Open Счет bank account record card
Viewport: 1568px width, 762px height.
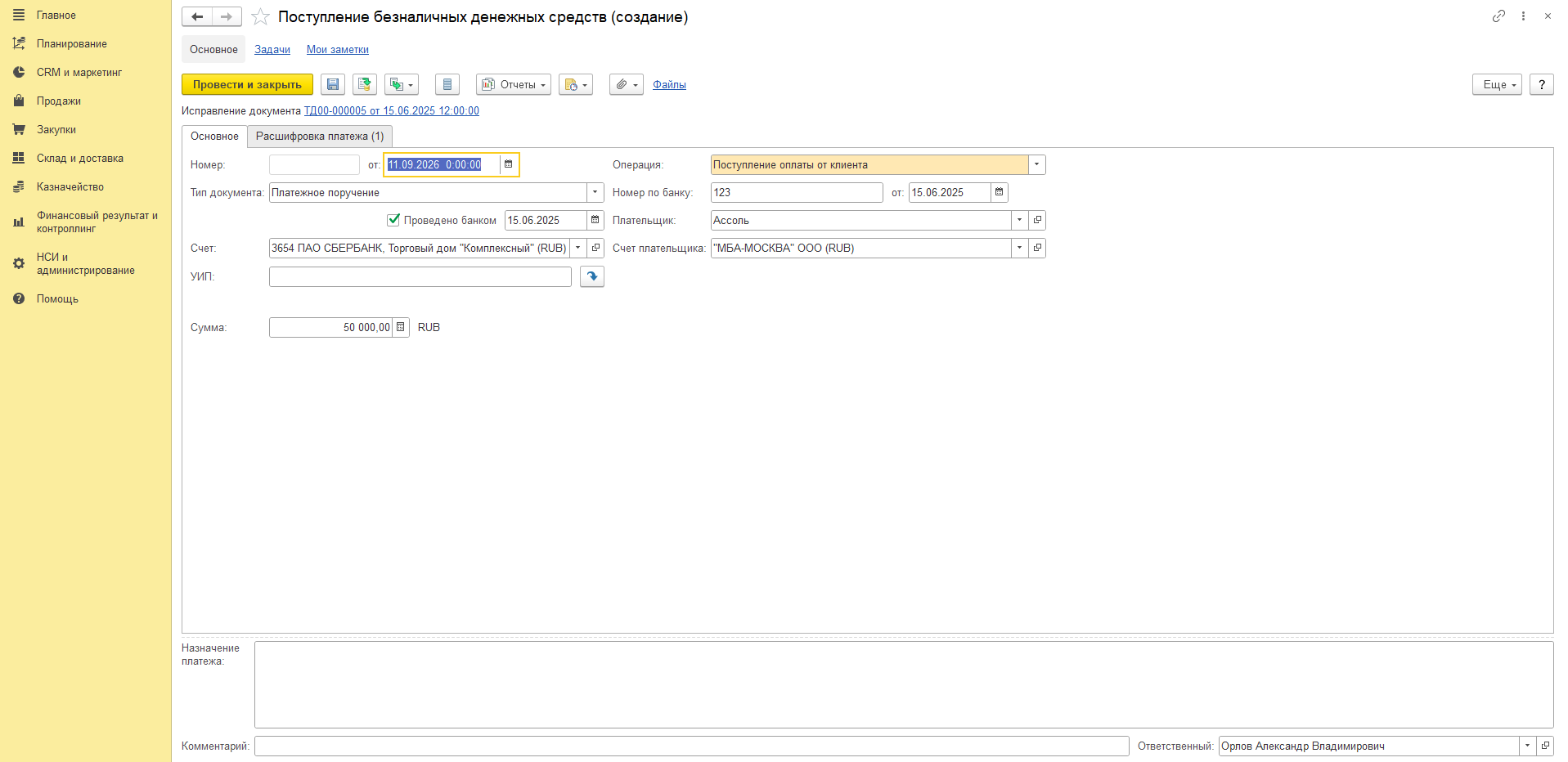595,248
